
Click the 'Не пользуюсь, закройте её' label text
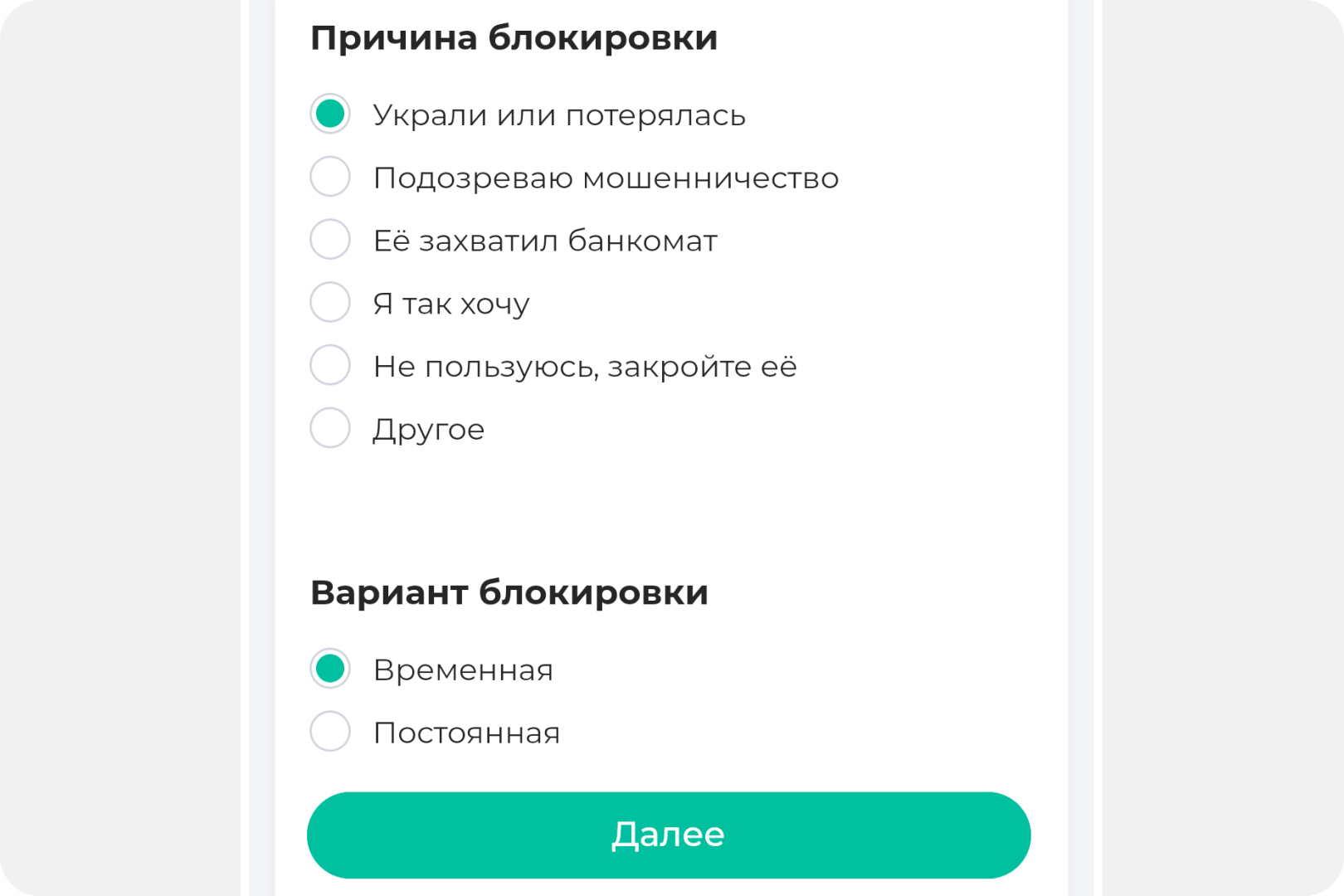tap(585, 367)
